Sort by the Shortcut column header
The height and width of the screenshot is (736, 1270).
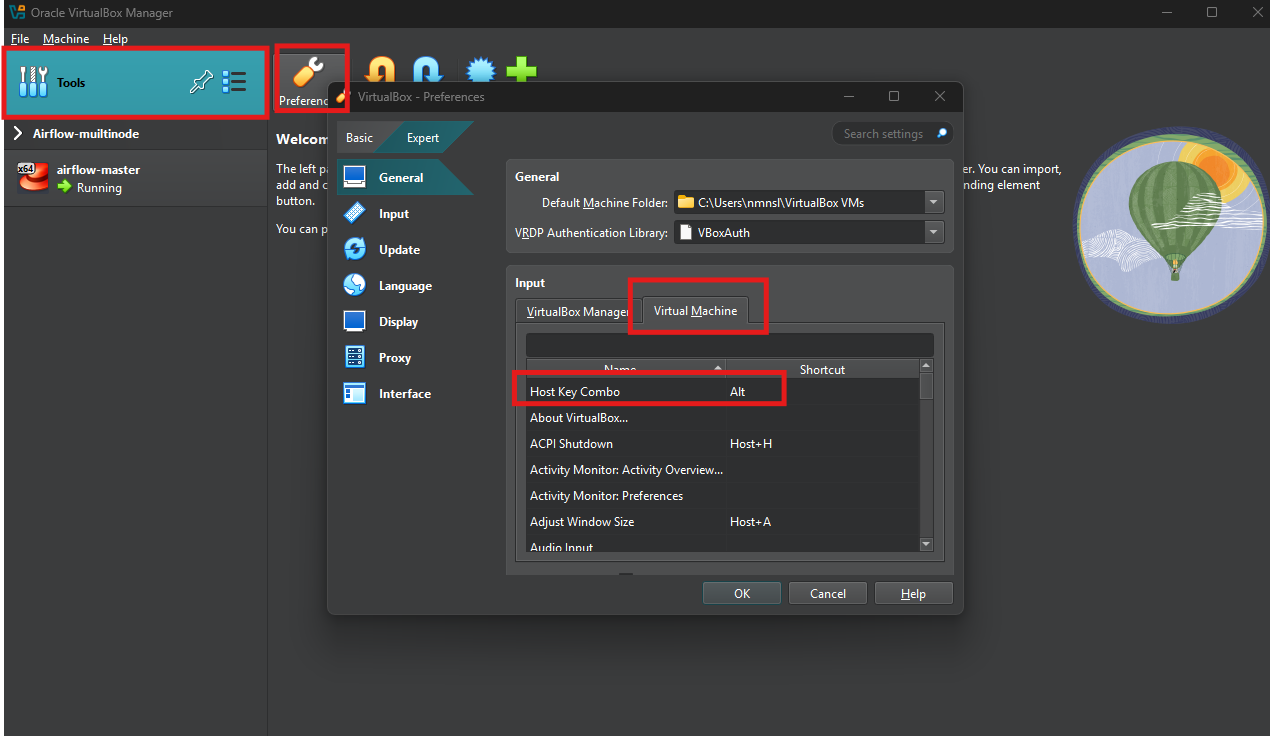point(822,369)
